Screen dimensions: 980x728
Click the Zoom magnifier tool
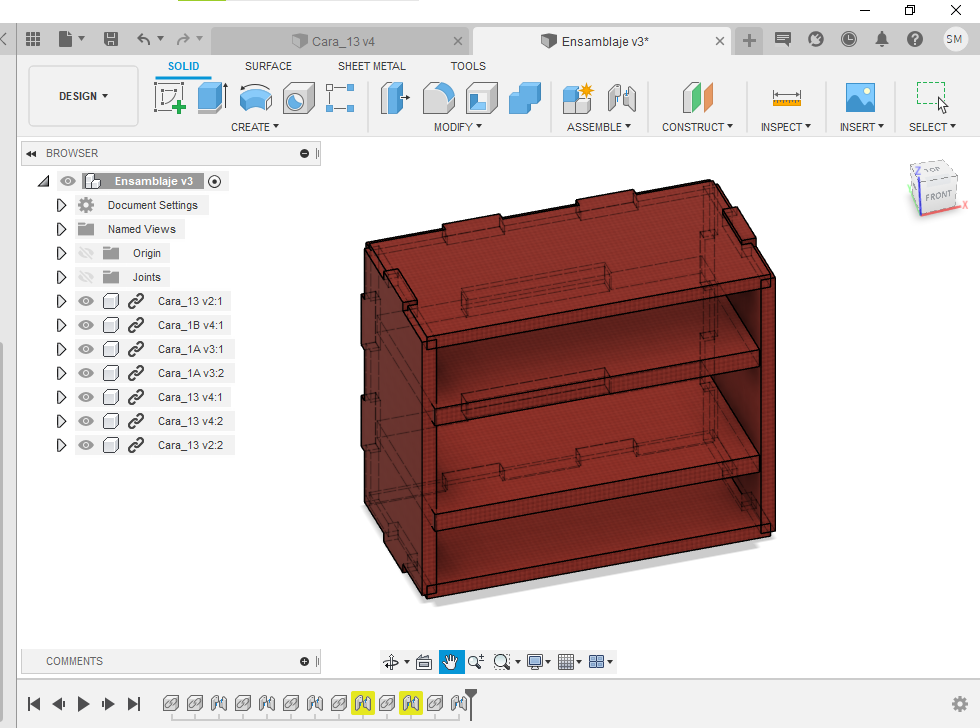click(476, 662)
